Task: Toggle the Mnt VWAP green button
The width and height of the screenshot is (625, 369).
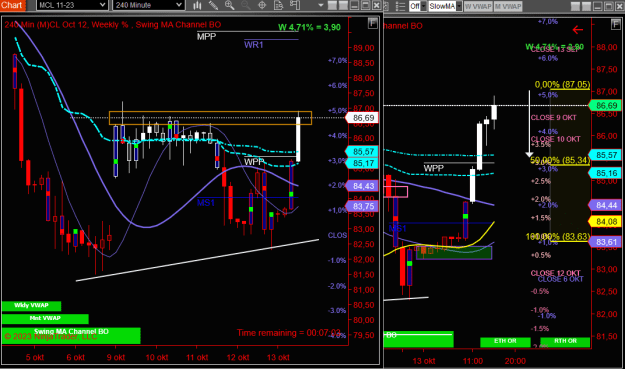Action: pyautogui.click(x=45, y=318)
